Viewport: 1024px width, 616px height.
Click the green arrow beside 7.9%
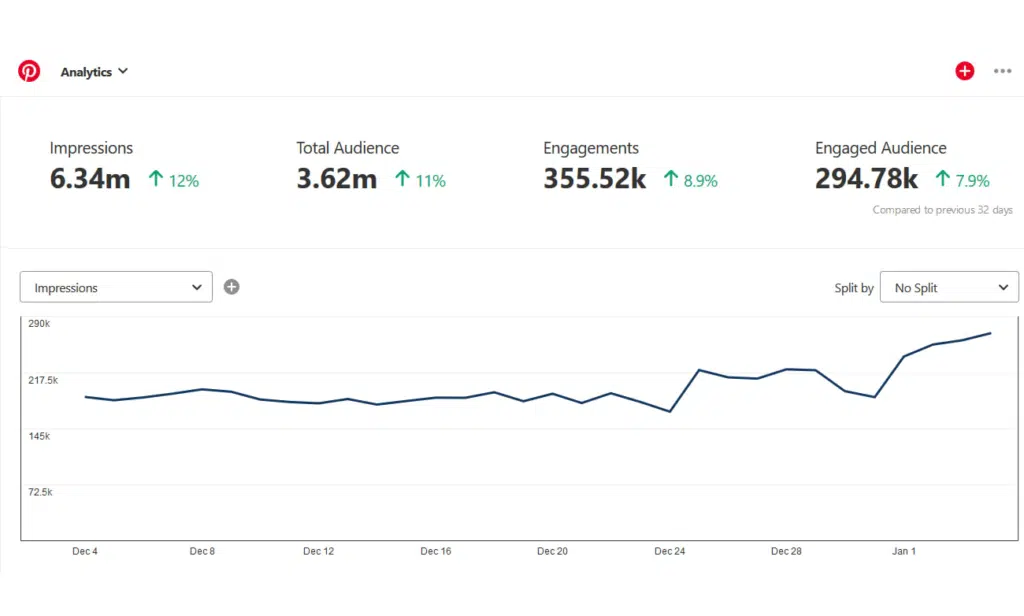942,180
